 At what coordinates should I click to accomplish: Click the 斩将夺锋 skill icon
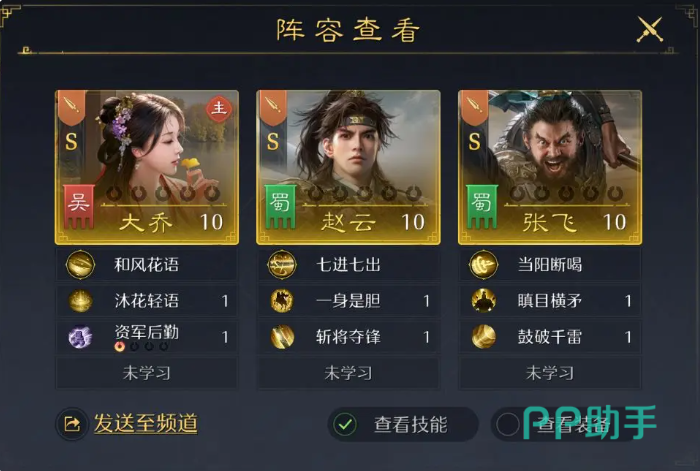282,337
